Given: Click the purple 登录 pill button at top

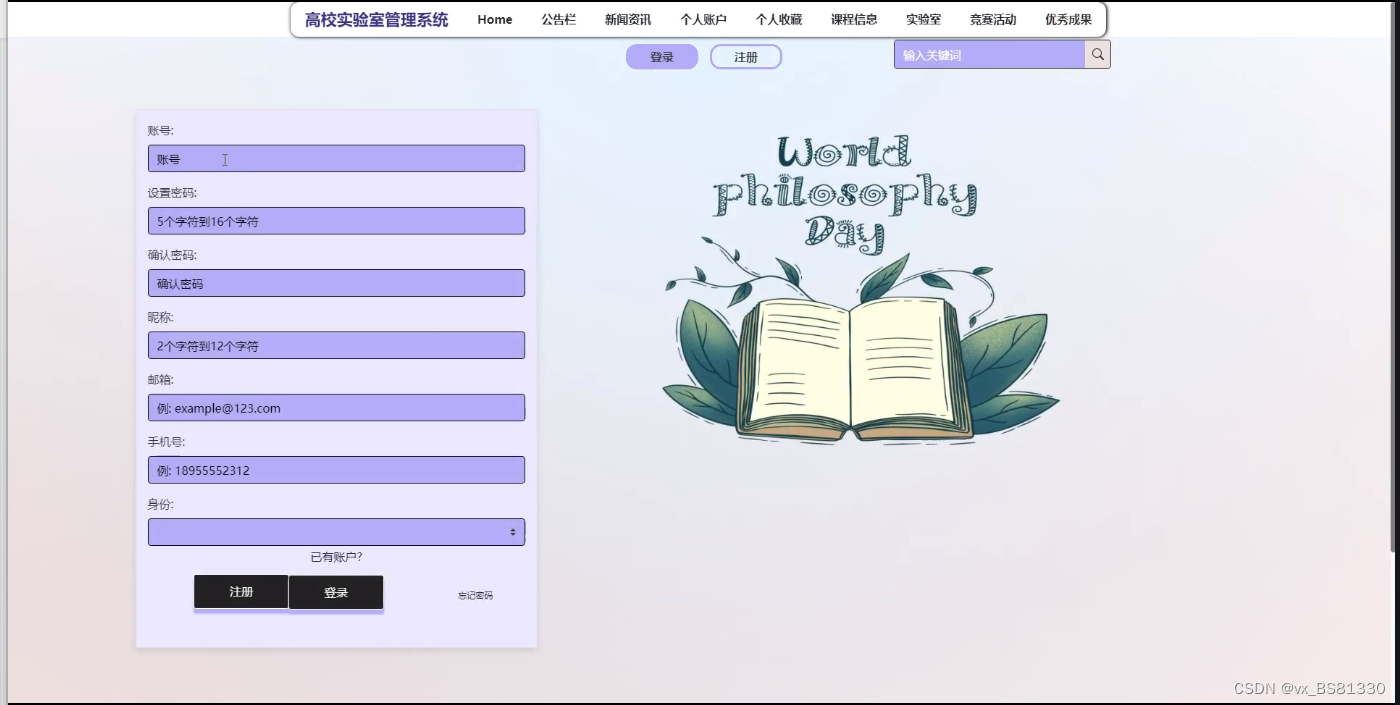Looking at the screenshot, I should click(x=662, y=57).
